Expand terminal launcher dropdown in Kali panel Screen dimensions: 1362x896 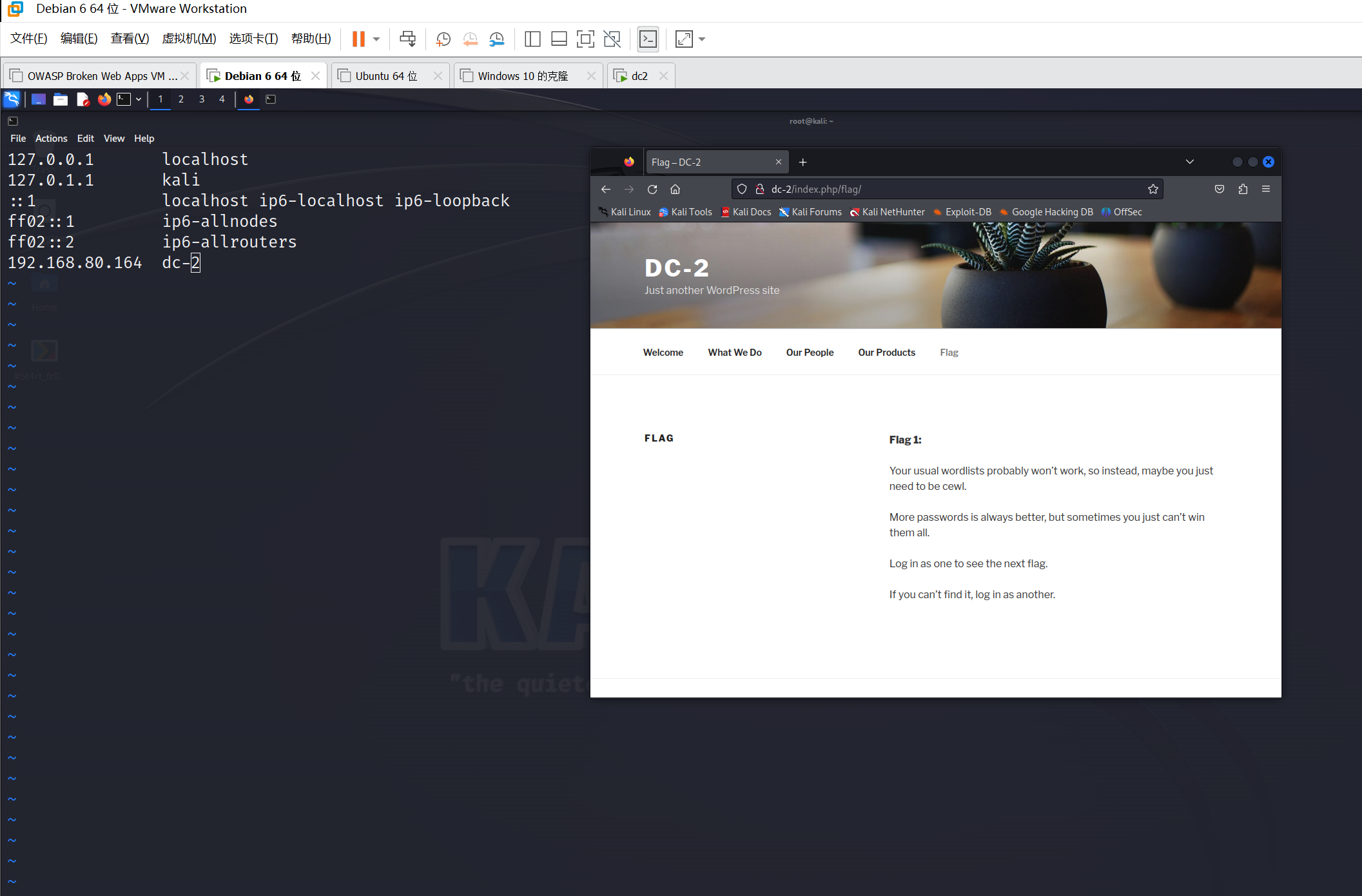point(139,99)
